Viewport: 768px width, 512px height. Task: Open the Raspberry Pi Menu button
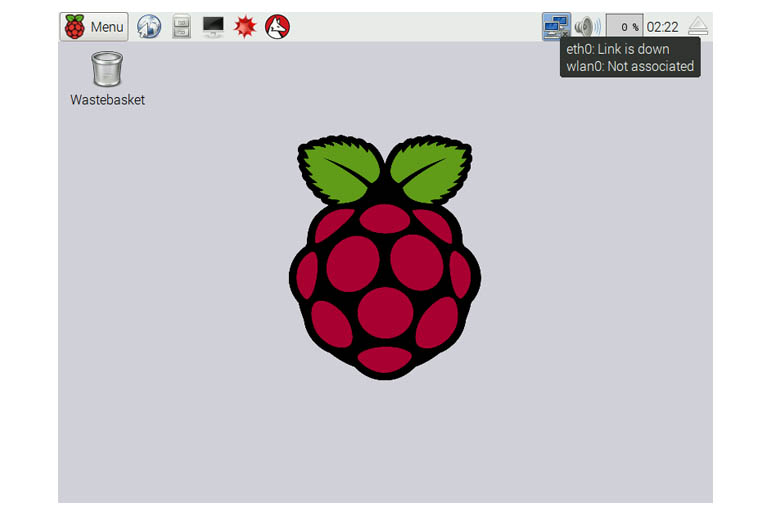tap(94, 26)
